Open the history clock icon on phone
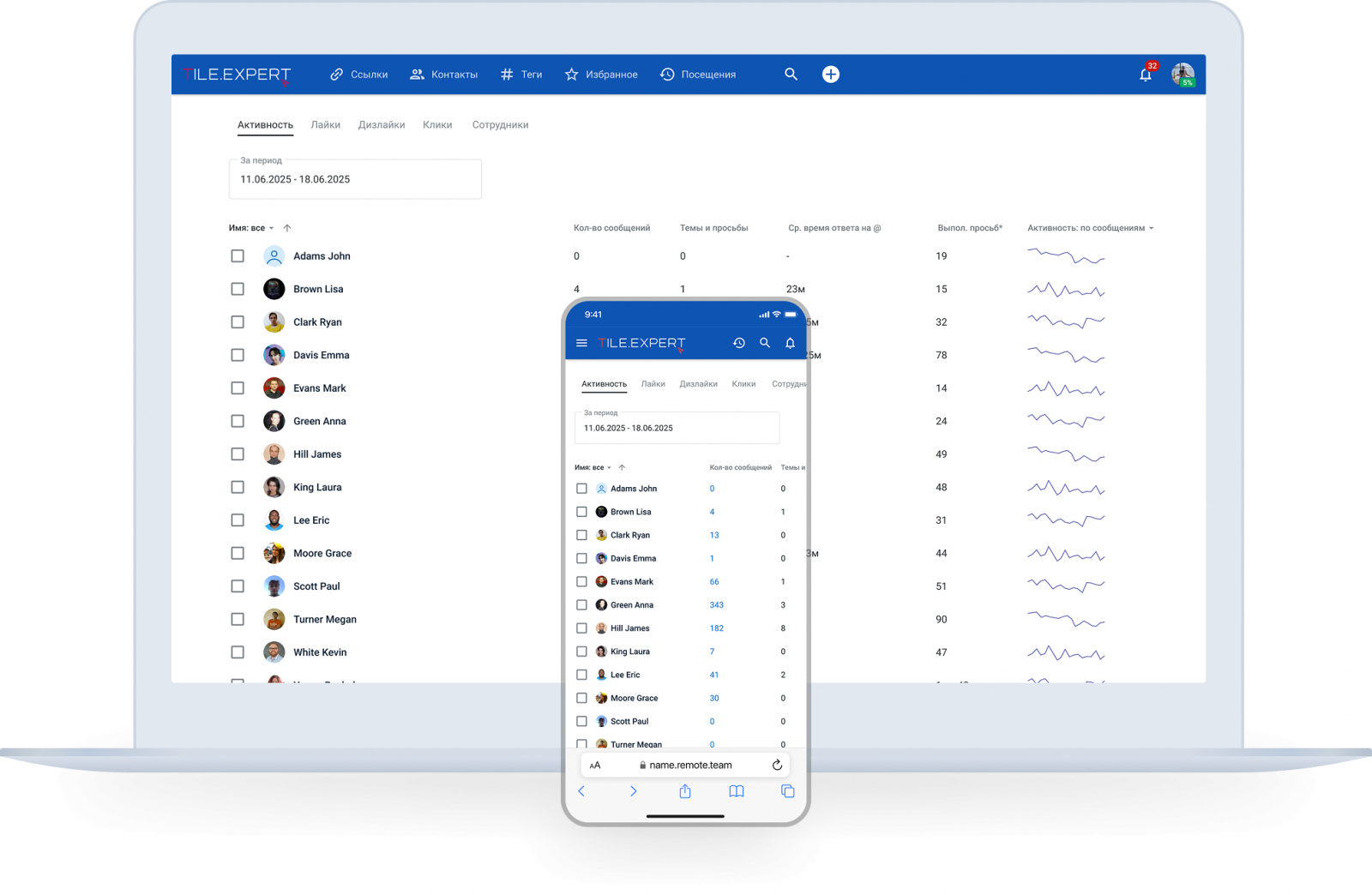 [x=739, y=343]
